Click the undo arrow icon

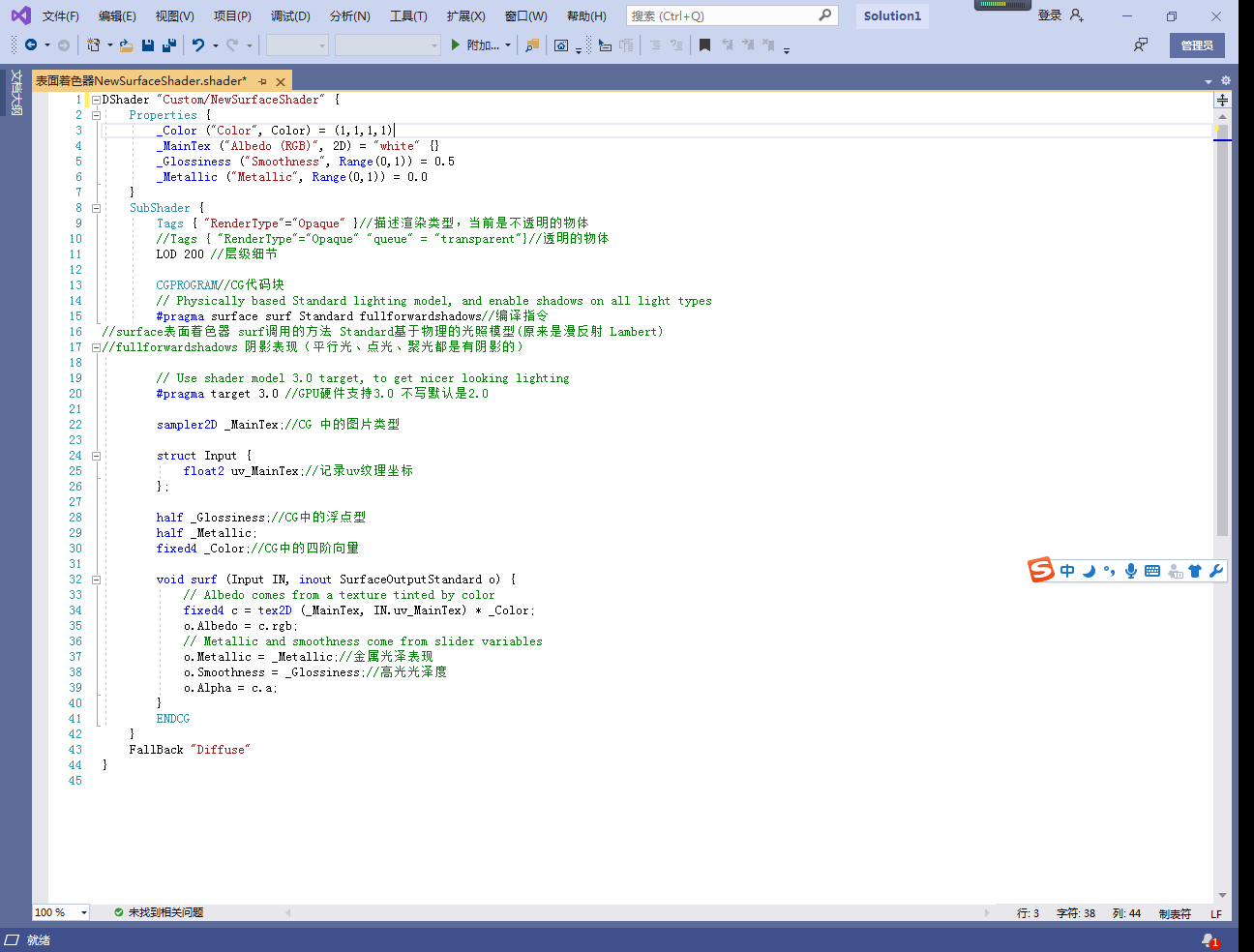tap(198, 45)
